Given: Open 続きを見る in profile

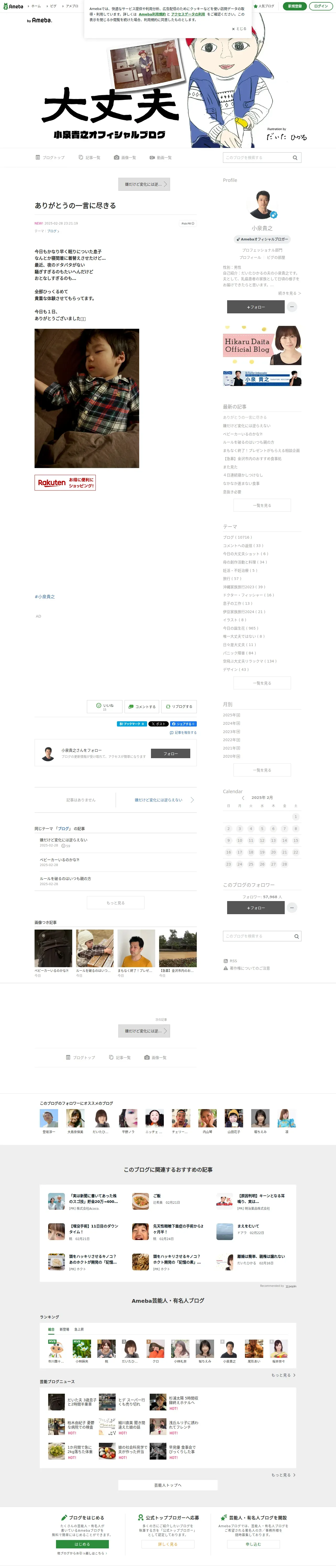Looking at the screenshot, I should [x=289, y=293].
